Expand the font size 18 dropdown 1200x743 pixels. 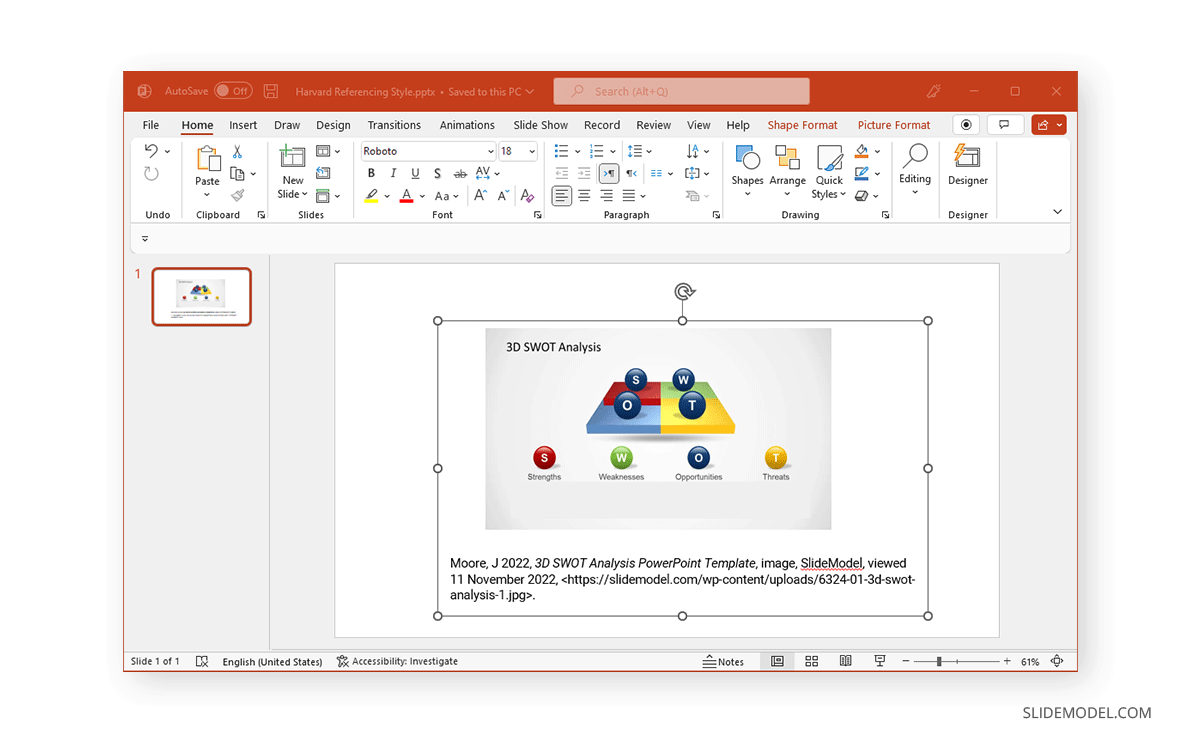(530, 150)
